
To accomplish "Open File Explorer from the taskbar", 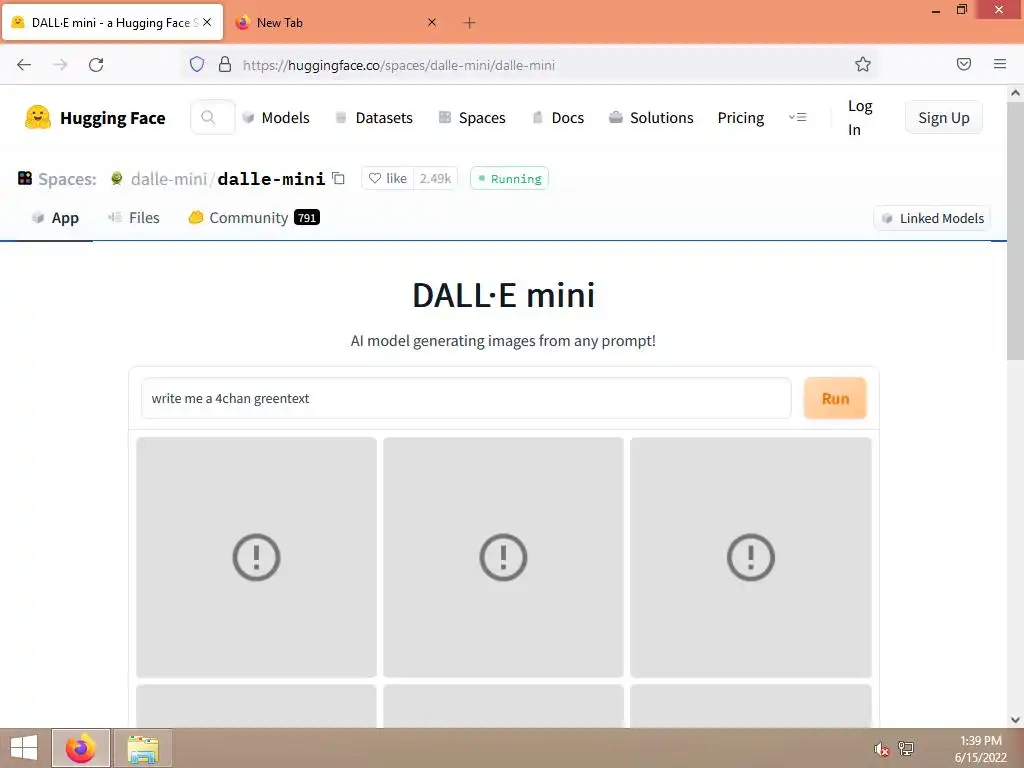I will (143, 748).
